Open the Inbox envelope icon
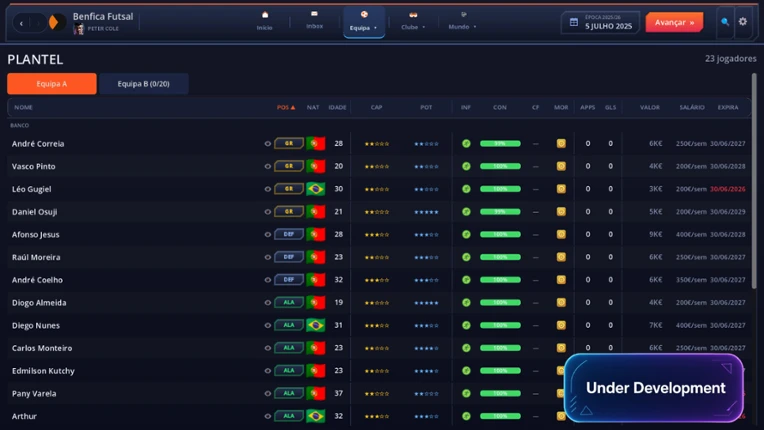Viewport: 764px width, 430px height. click(314, 14)
